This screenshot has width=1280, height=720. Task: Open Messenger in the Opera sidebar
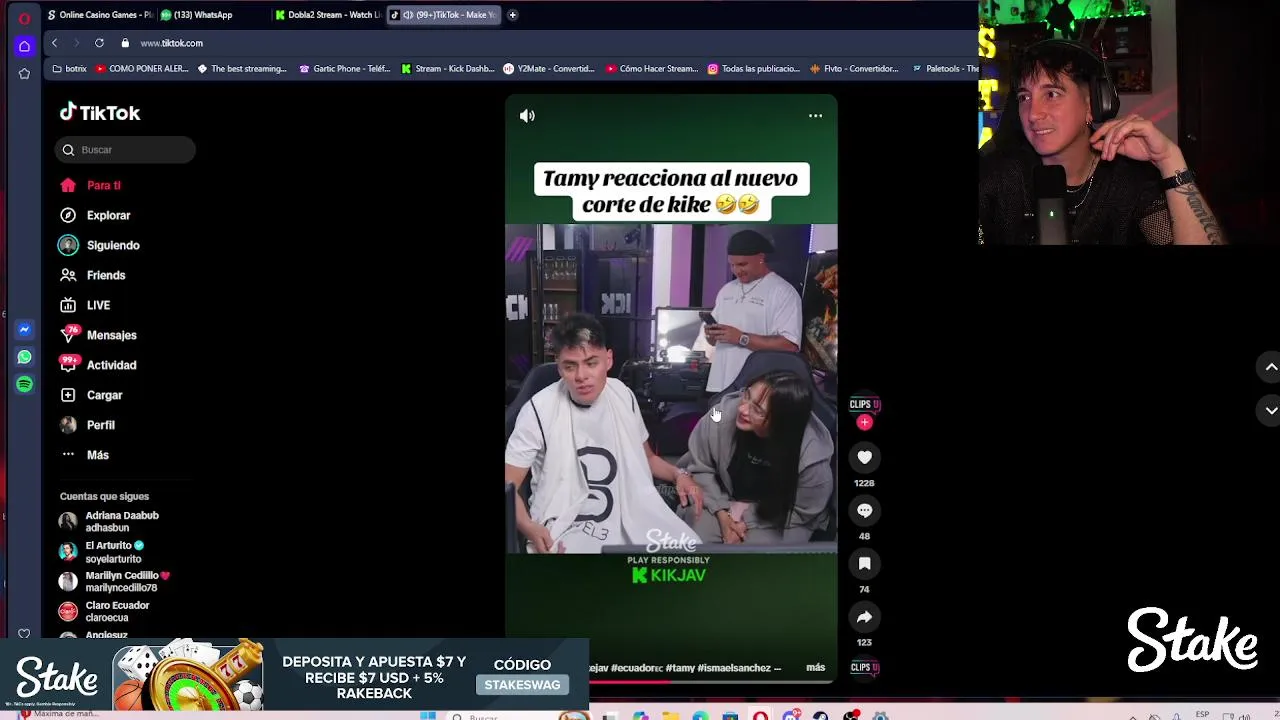click(x=24, y=329)
